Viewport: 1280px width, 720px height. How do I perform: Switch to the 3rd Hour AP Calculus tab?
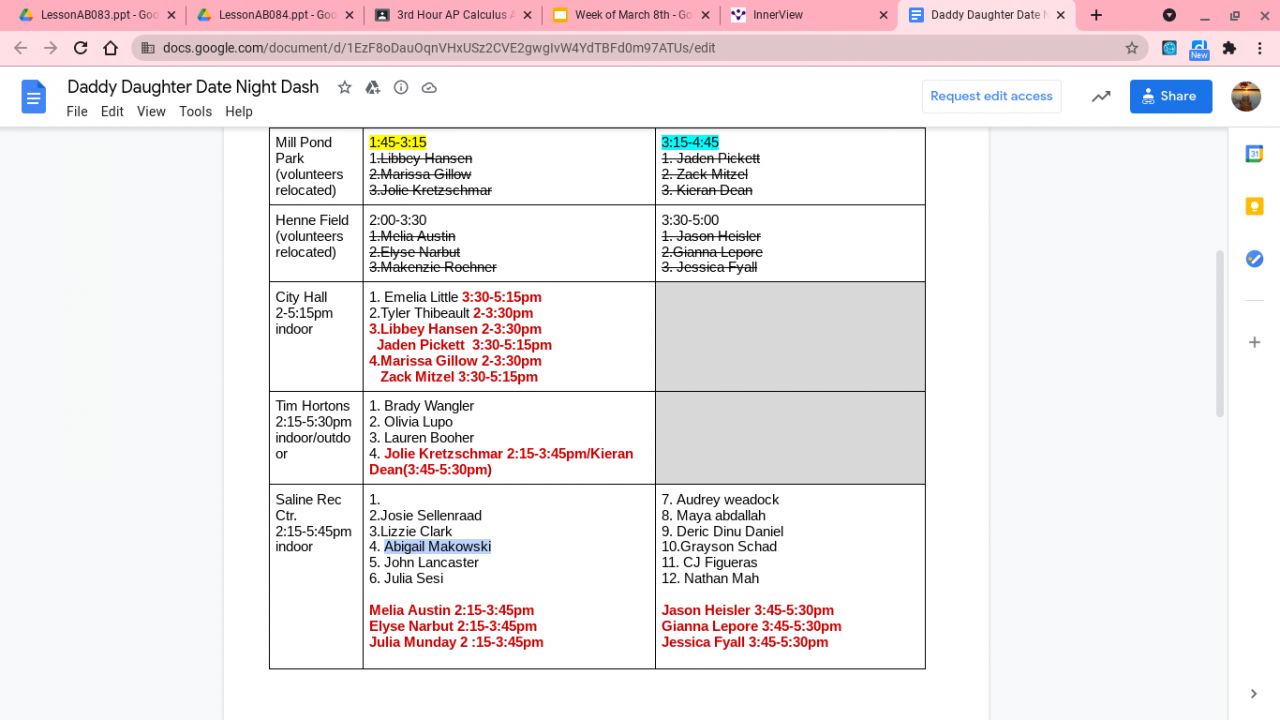click(452, 15)
